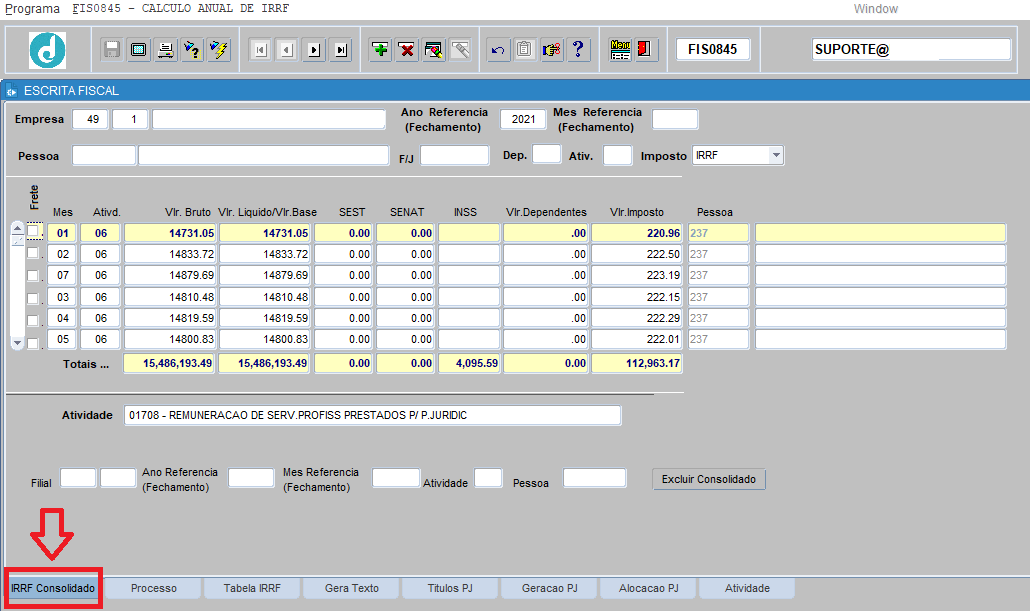Click the FIS0845 program code field
Image resolution: width=1030 pixels, height=611 pixels.
click(713, 49)
